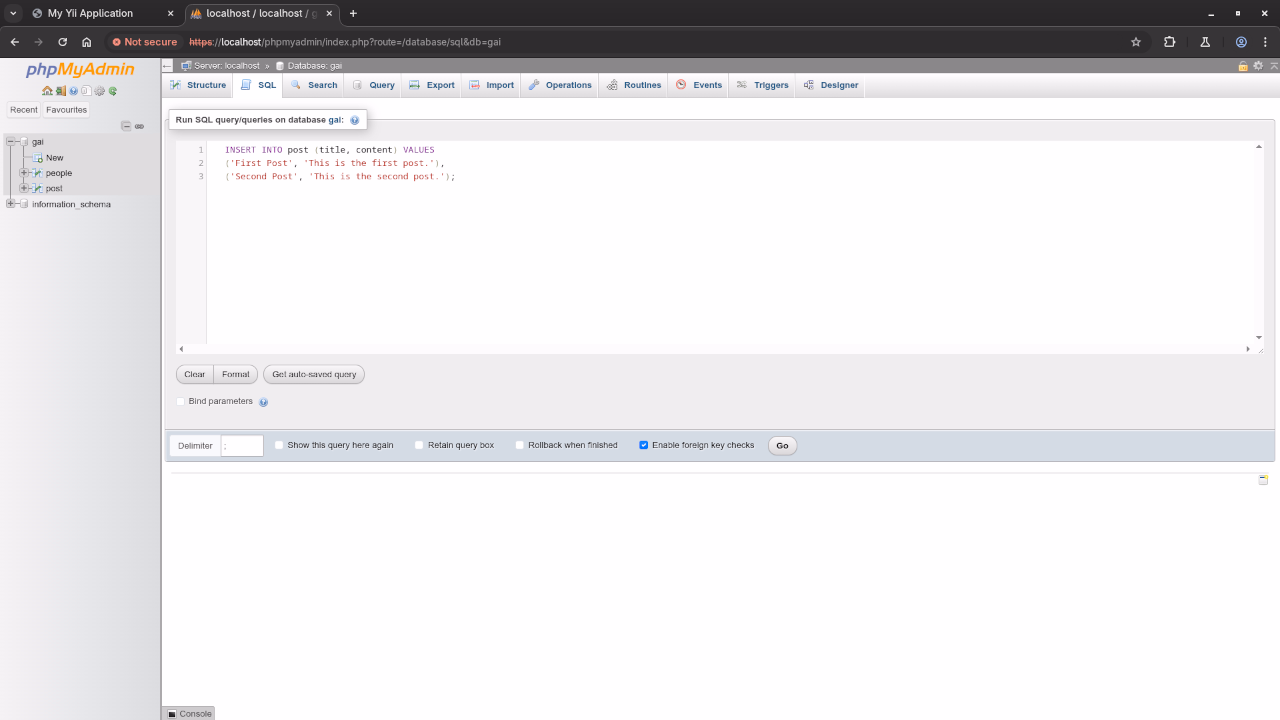Open the Operations tab

pos(560,85)
